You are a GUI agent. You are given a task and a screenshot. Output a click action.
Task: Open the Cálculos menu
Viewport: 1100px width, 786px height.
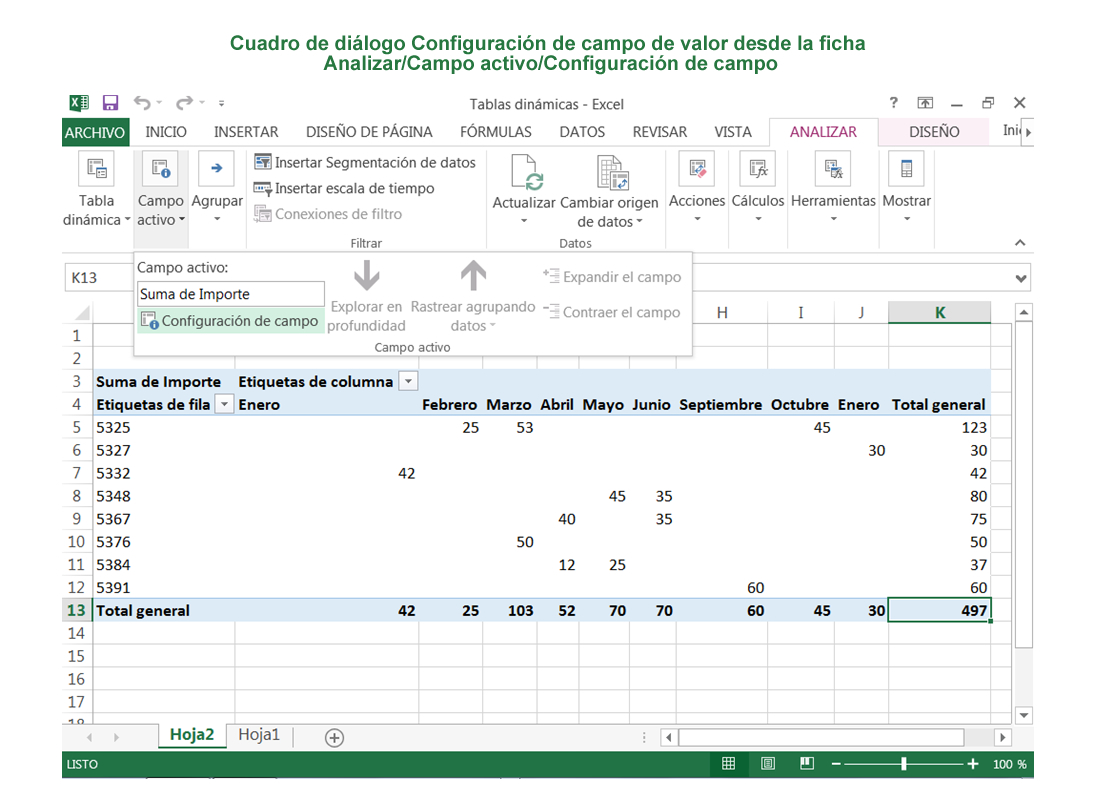pos(758,189)
